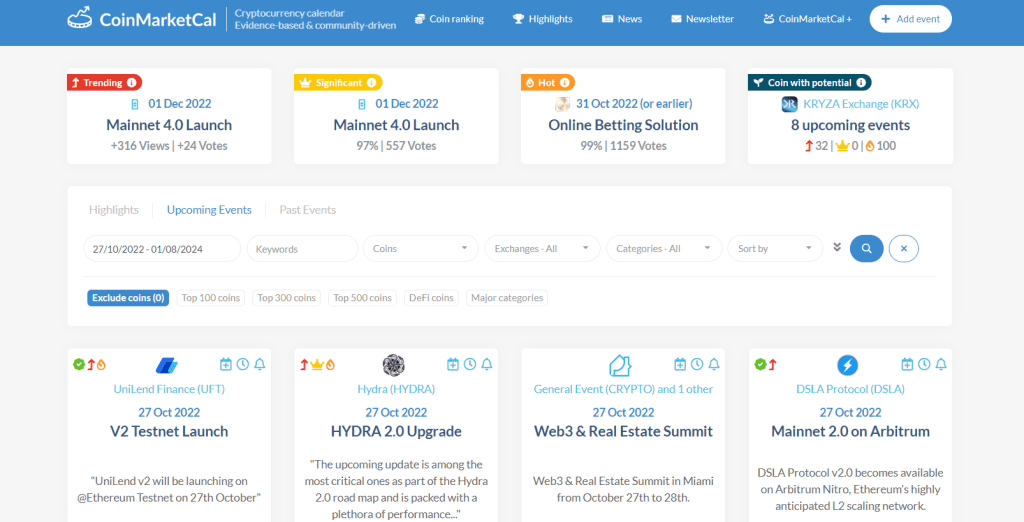Open Trending card Mainnet 4.0 Launch
1024x522 pixels.
169,125
